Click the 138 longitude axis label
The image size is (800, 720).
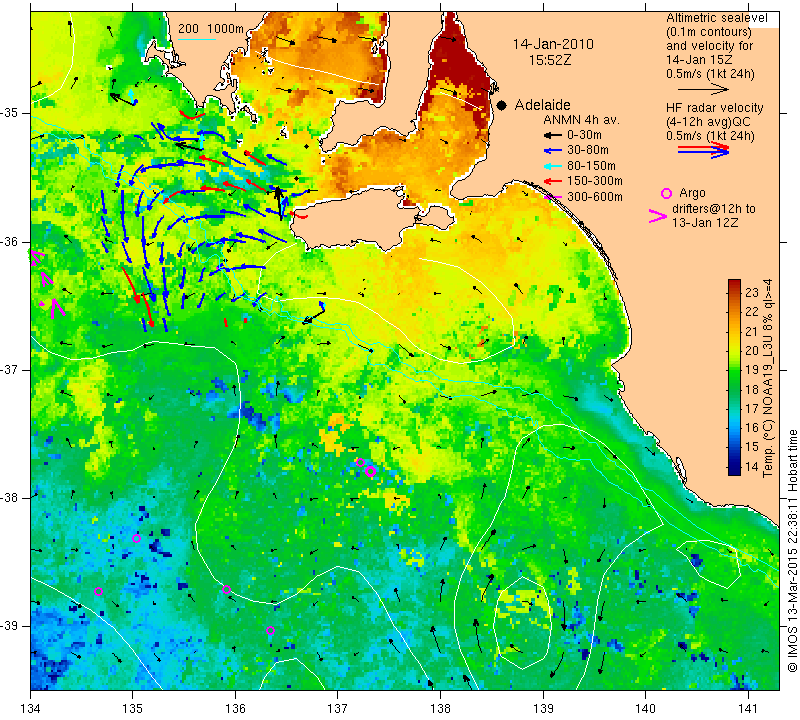[440, 709]
